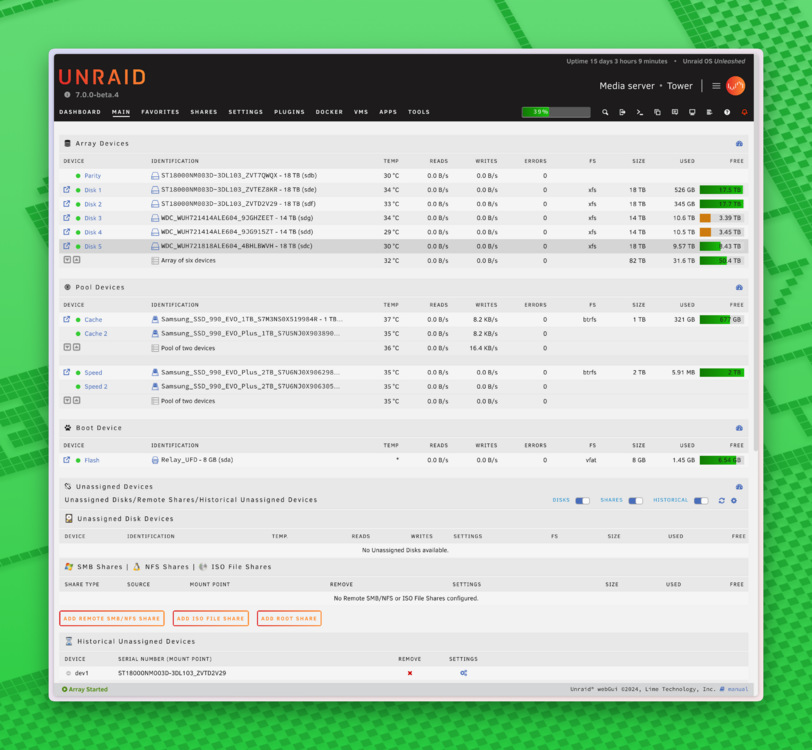Click the 39% progress bar in header
Viewport: 812px width, 750px height.
tap(556, 112)
